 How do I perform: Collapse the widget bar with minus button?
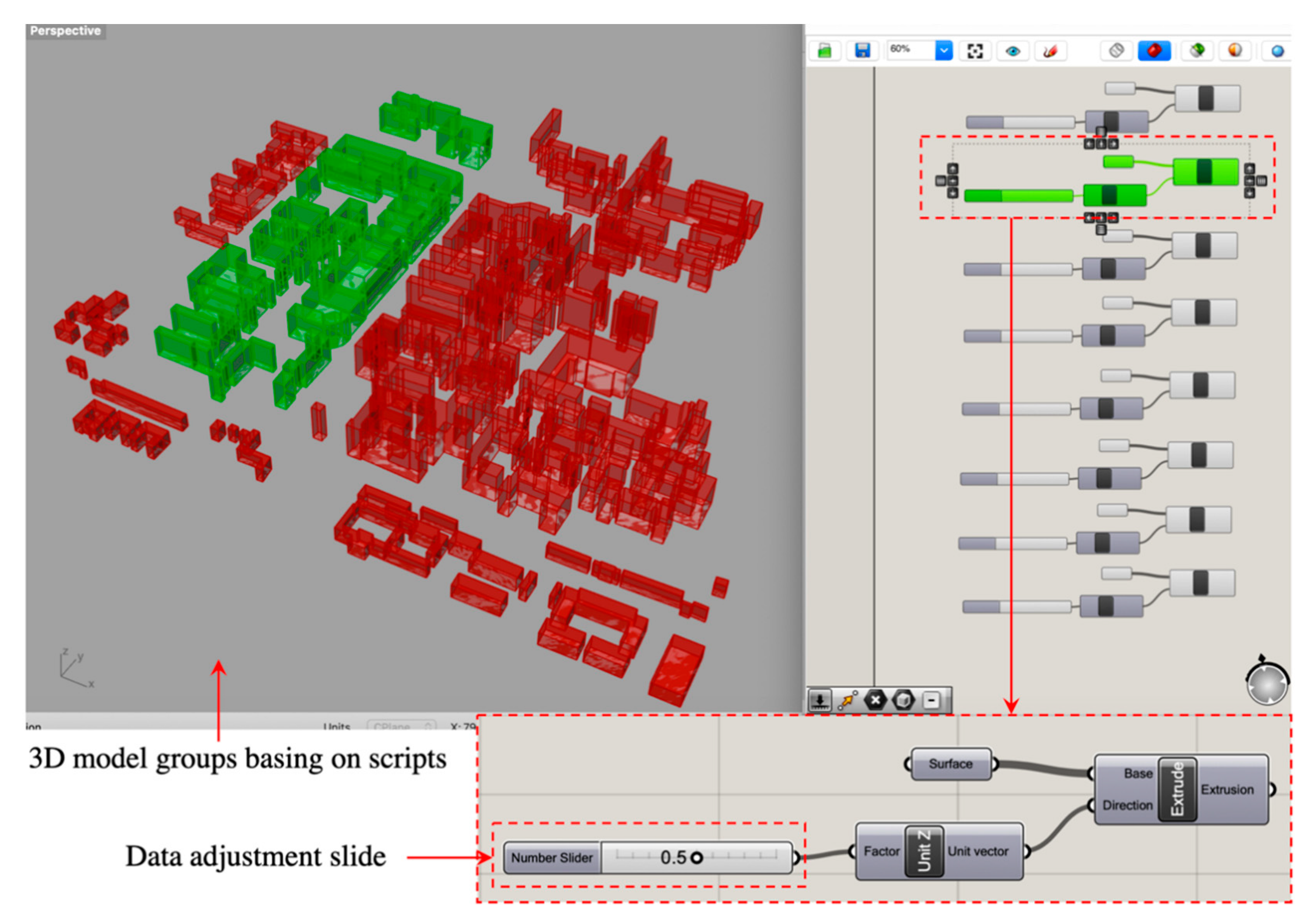click(x=932, y=700)
